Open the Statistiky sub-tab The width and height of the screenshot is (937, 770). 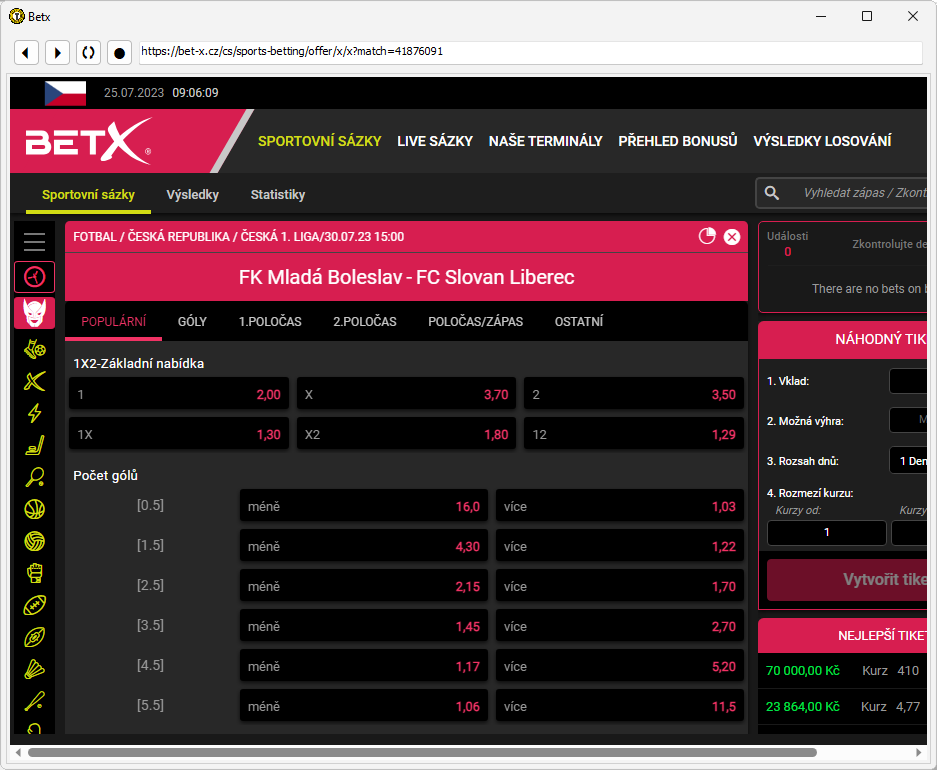pos(278,195)
